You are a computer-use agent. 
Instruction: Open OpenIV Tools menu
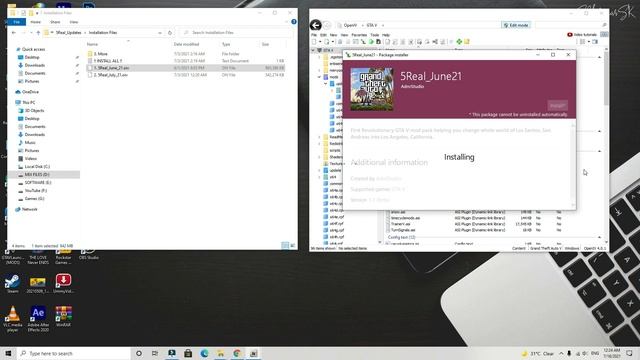click(374, 35)
